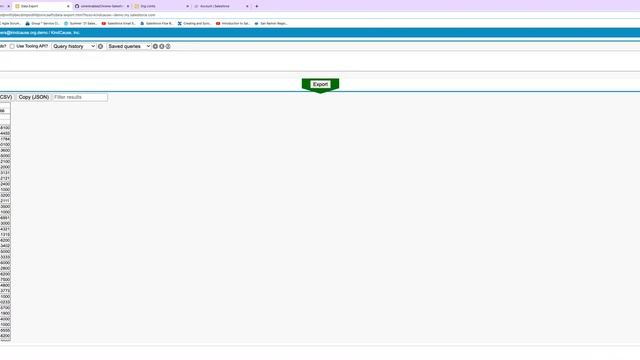The width and height of the screenshot is (640, 360).
Task: Close the Org Limits browser tab
Action: tap(187, 6)
